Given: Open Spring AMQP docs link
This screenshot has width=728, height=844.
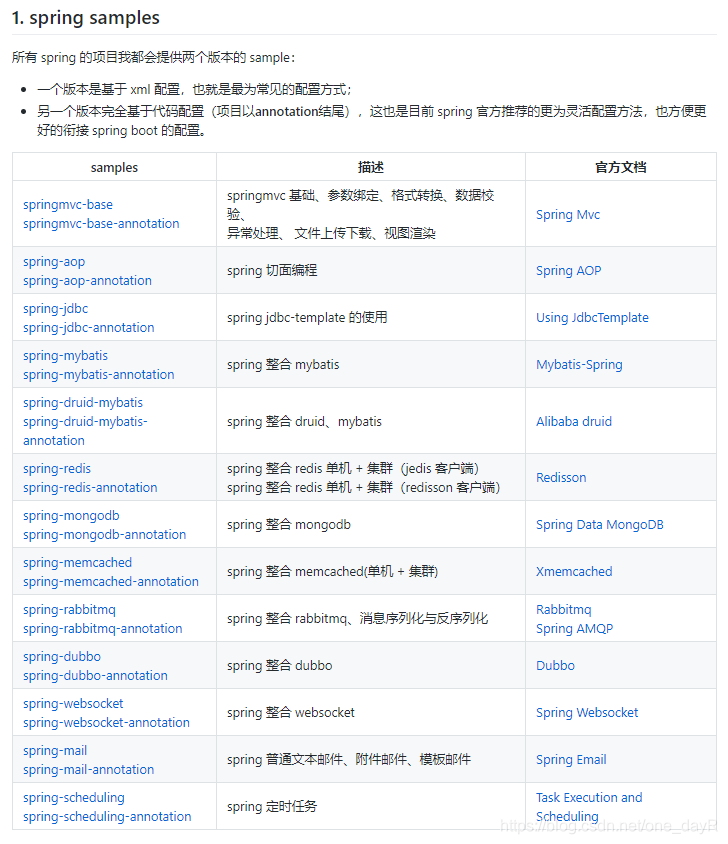Looking at the screenshot, I should [575, 628].
